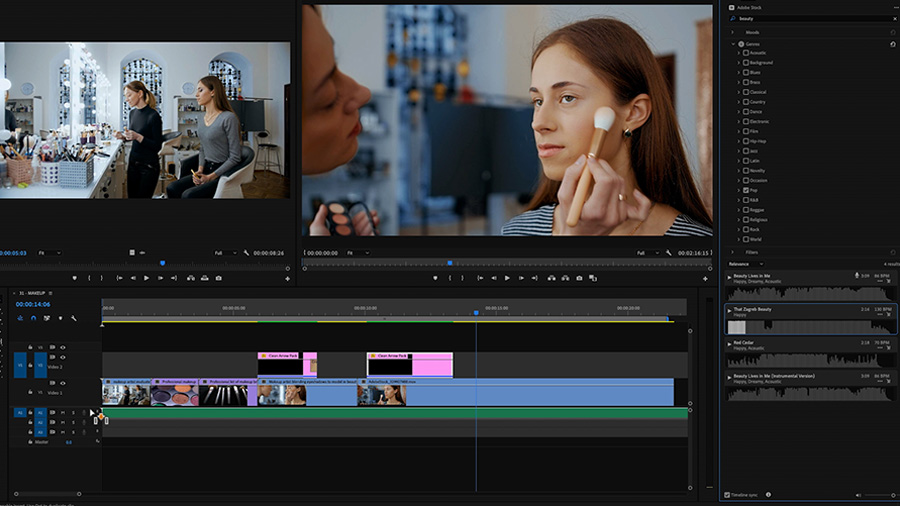Screen dimensions: 900x506
Task: Uncheck the Pop genre checkbox
Action: (x=745, y=189)
